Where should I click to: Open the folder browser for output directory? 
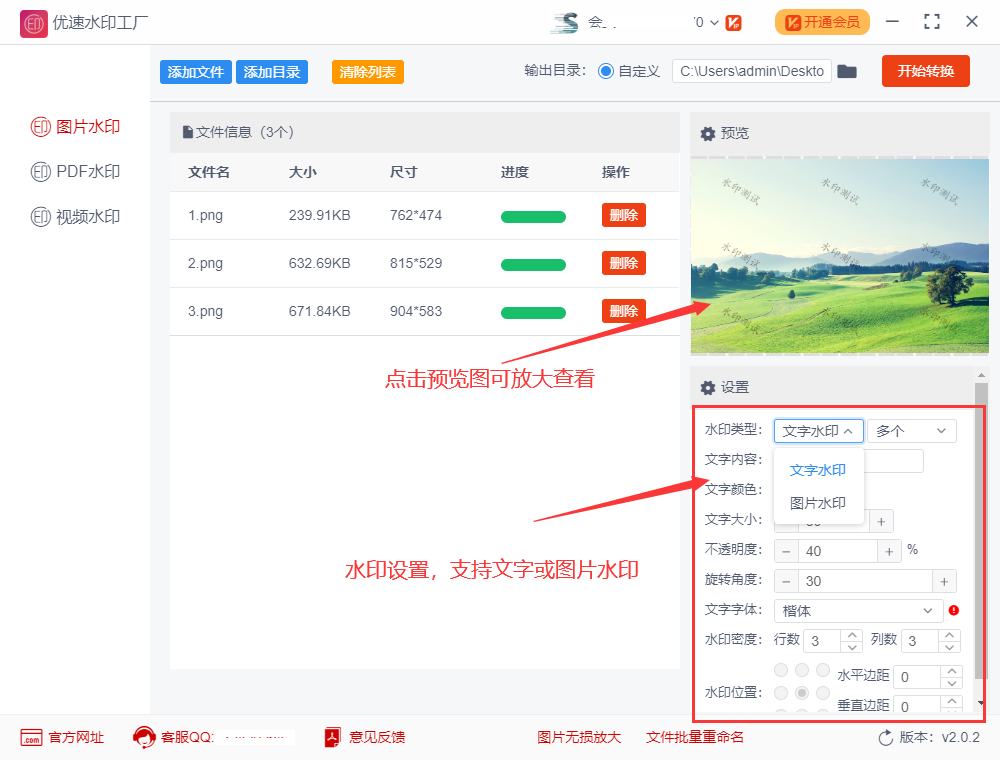[x=847, y=71]
